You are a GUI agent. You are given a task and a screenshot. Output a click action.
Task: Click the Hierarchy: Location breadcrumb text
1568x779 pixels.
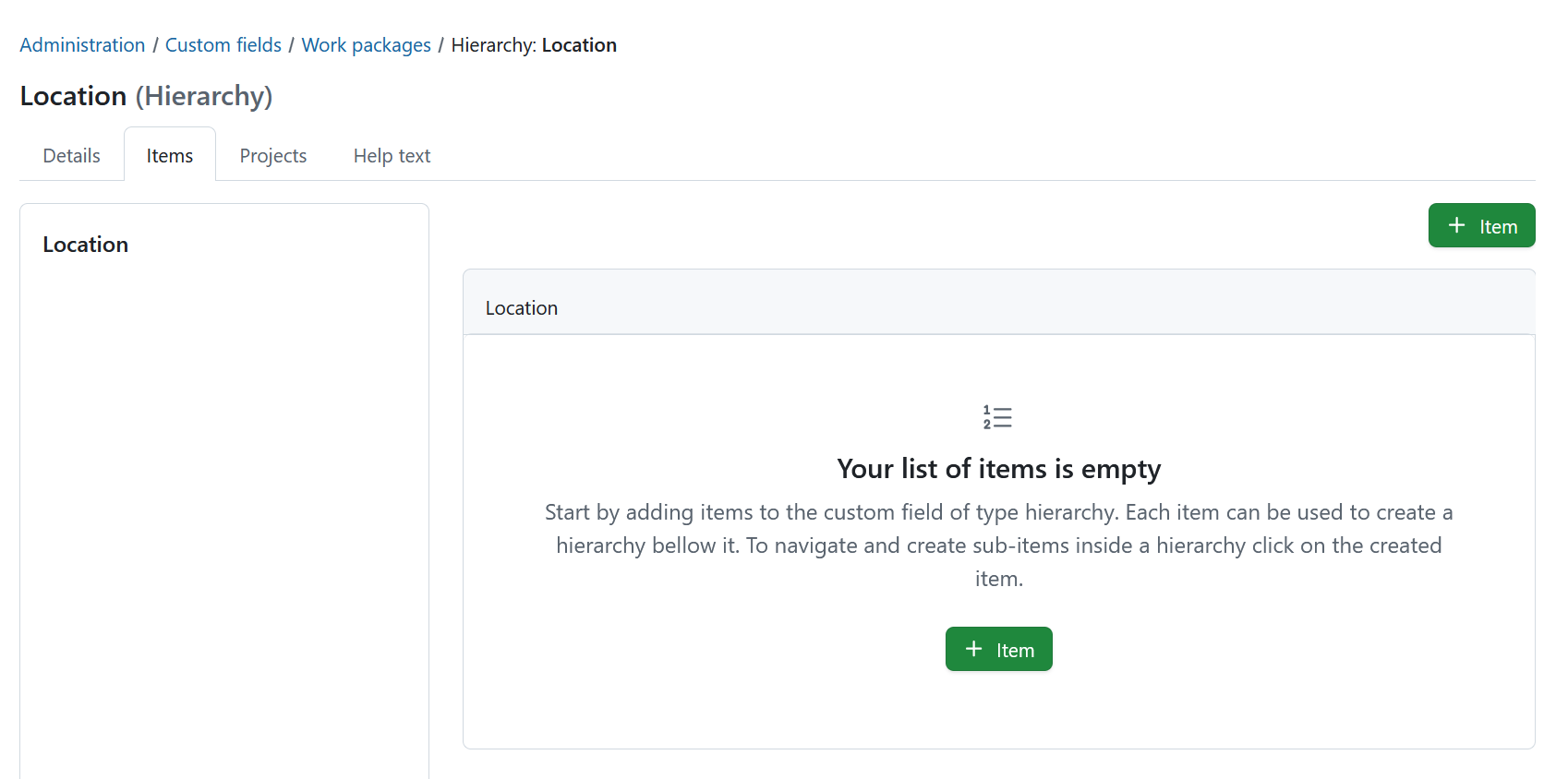coord(534,44)
